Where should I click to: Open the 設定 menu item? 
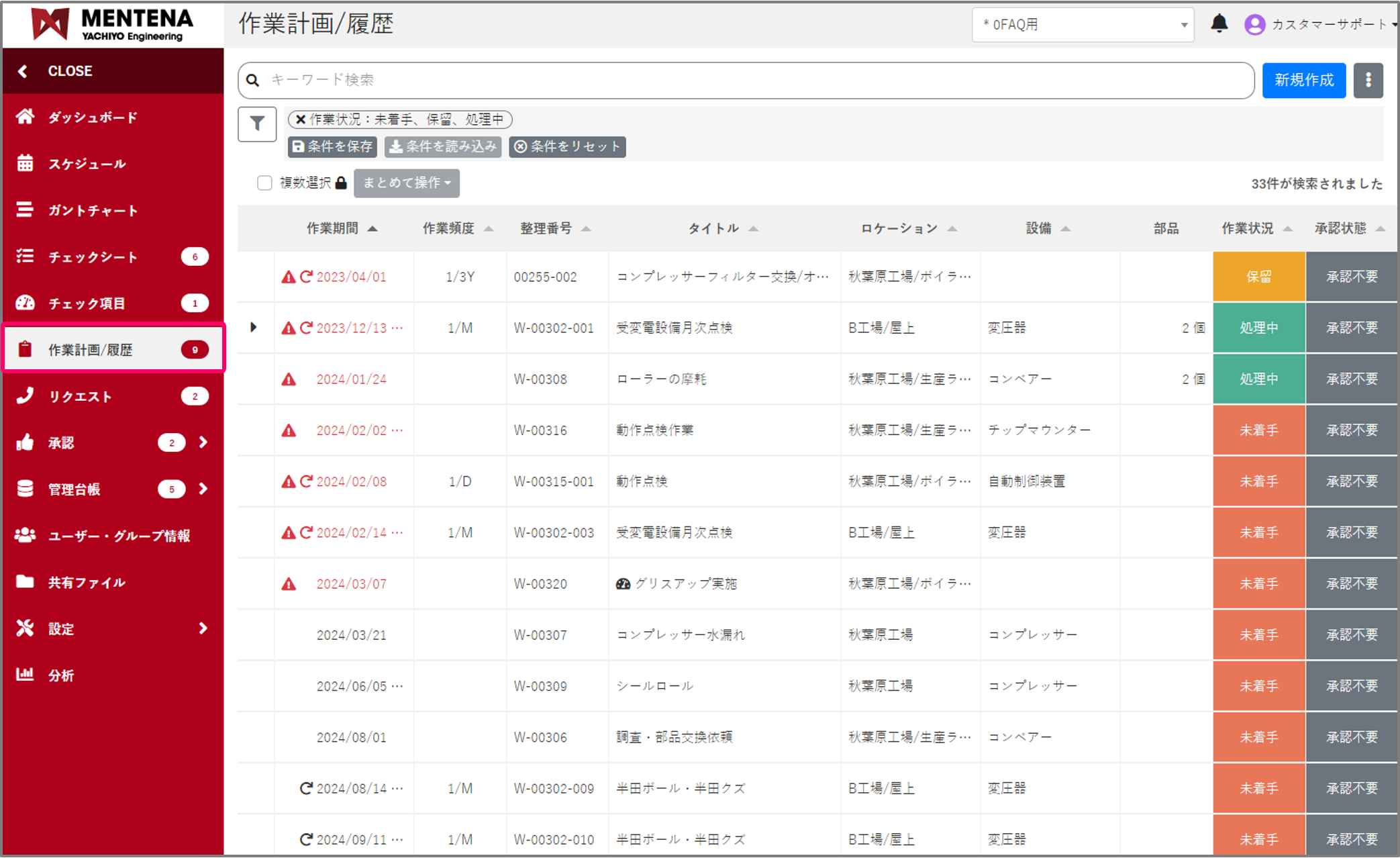60,628
